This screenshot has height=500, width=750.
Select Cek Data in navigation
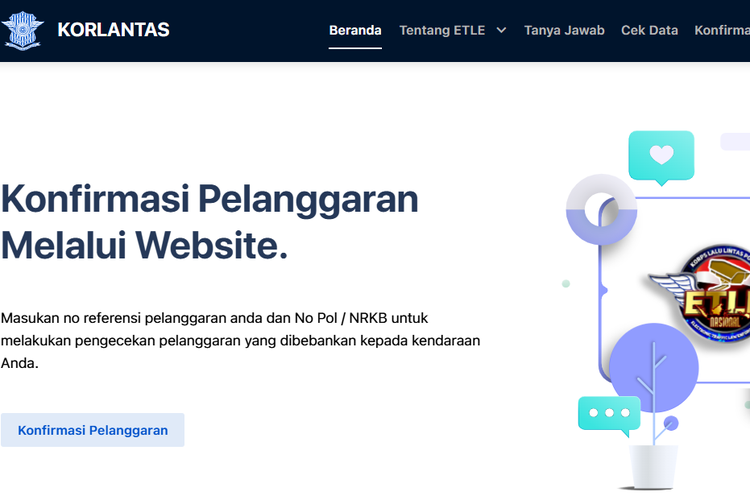click(x=649, y=30)
